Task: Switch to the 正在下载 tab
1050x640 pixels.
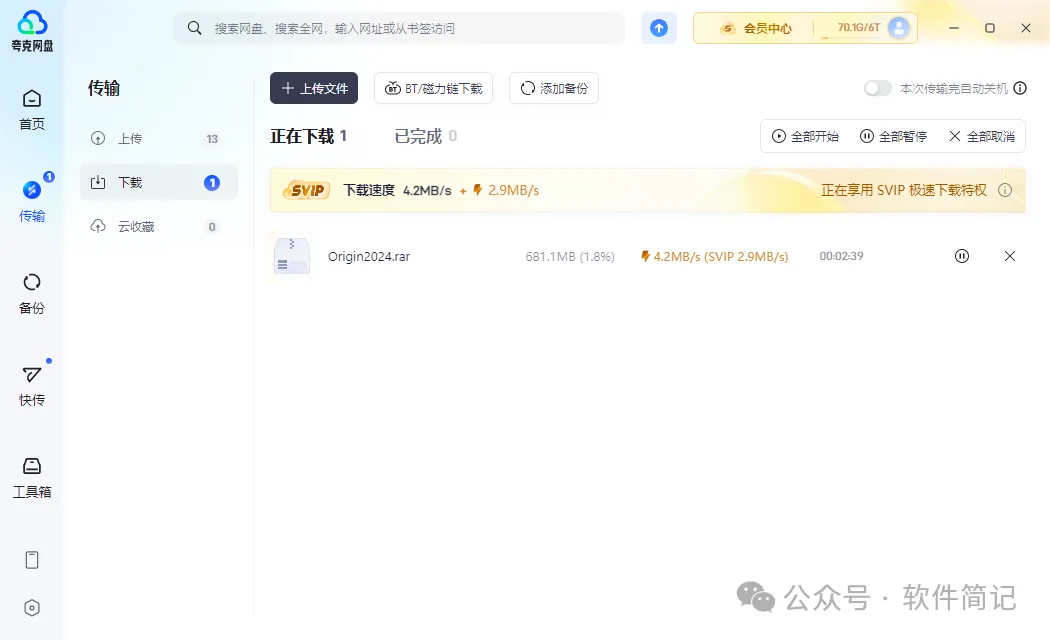Action: click(x=308, y=137)
